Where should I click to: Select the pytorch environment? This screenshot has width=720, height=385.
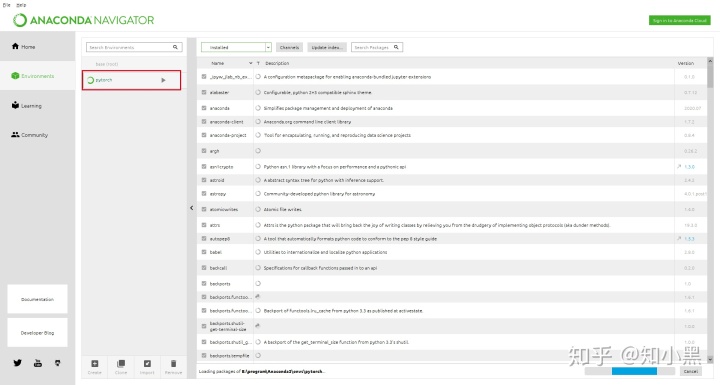pos(104,80)
